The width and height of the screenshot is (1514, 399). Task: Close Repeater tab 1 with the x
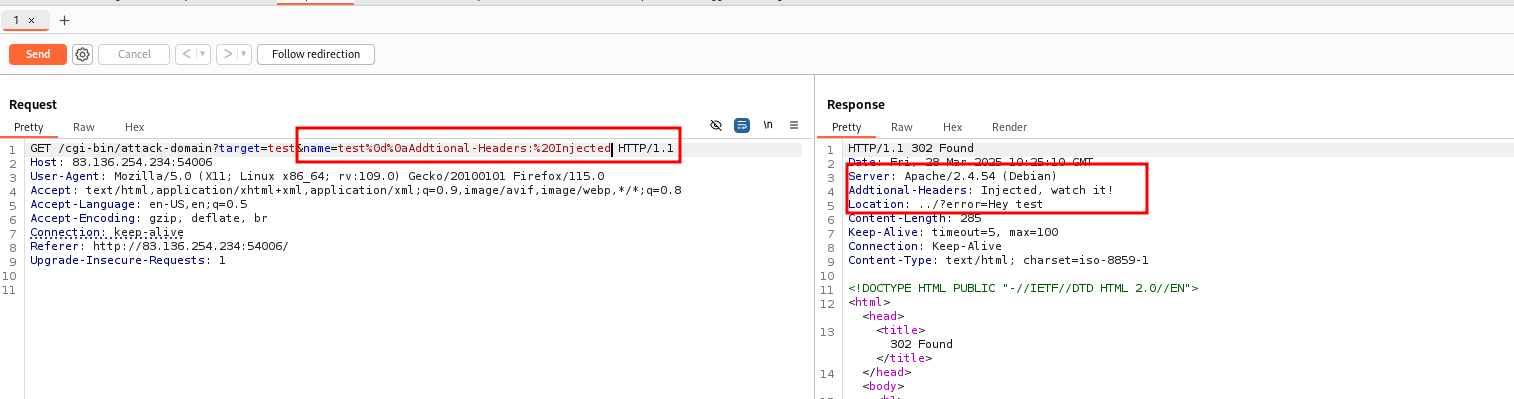(32, 20)
